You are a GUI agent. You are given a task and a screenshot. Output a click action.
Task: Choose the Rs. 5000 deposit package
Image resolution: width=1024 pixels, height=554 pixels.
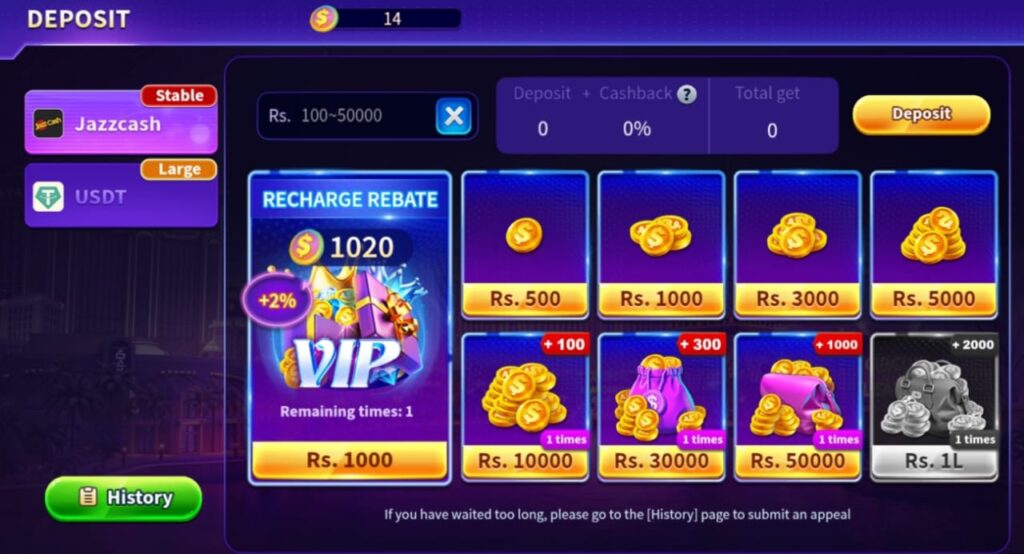click(934, 245)
